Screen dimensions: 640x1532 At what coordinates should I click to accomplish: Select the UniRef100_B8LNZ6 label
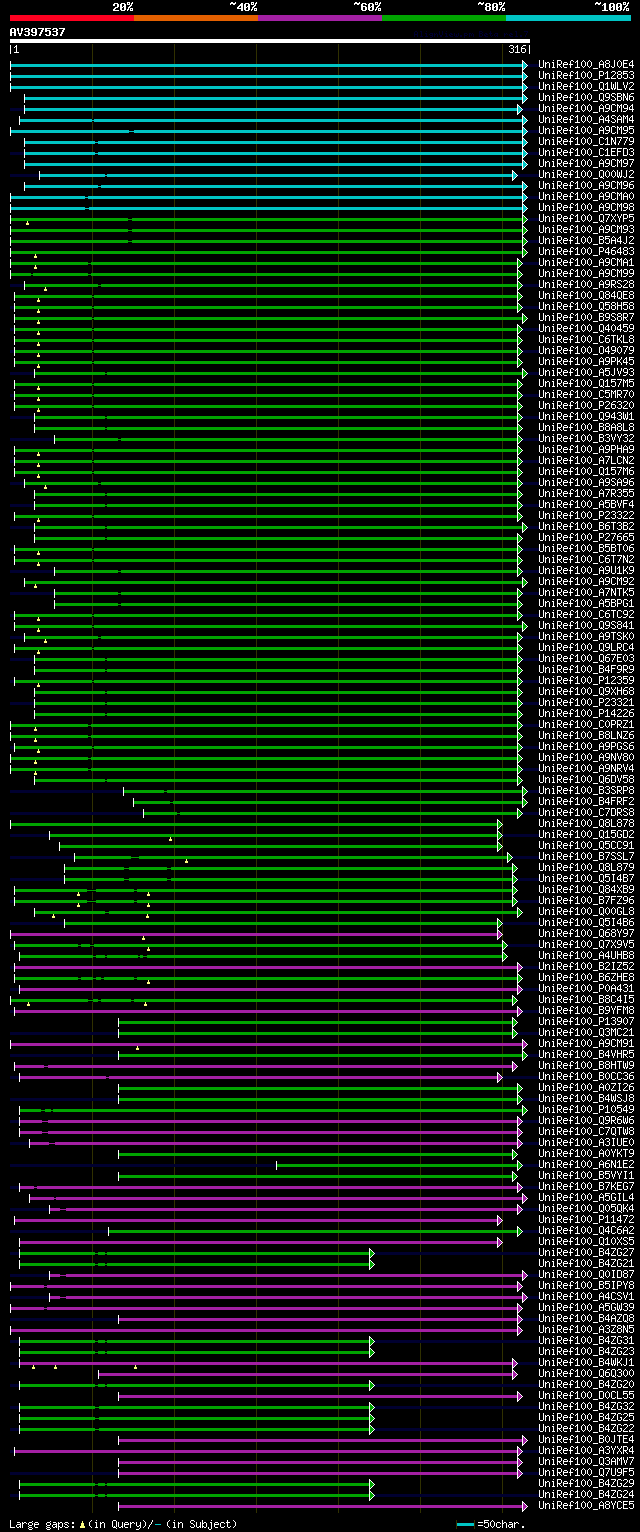coord(586,735)
